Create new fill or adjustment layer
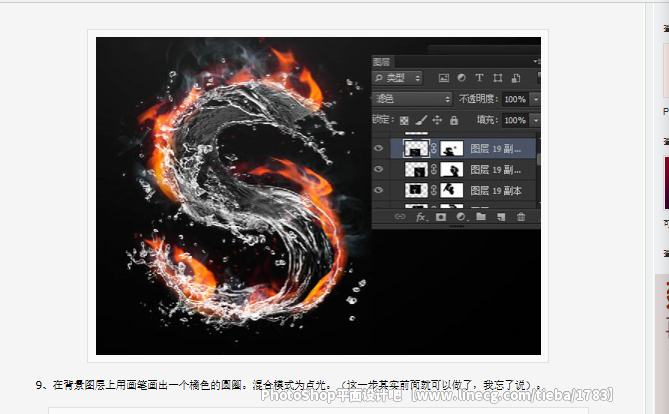This screenshot has height=414, width=669. tap(461, 217)
